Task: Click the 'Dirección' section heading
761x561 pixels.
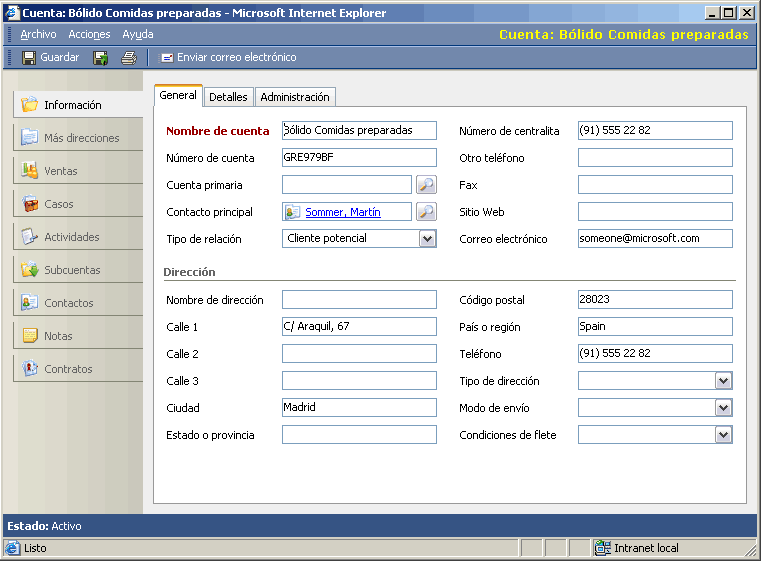Action: pyautogui.click(x=189, y=272)
